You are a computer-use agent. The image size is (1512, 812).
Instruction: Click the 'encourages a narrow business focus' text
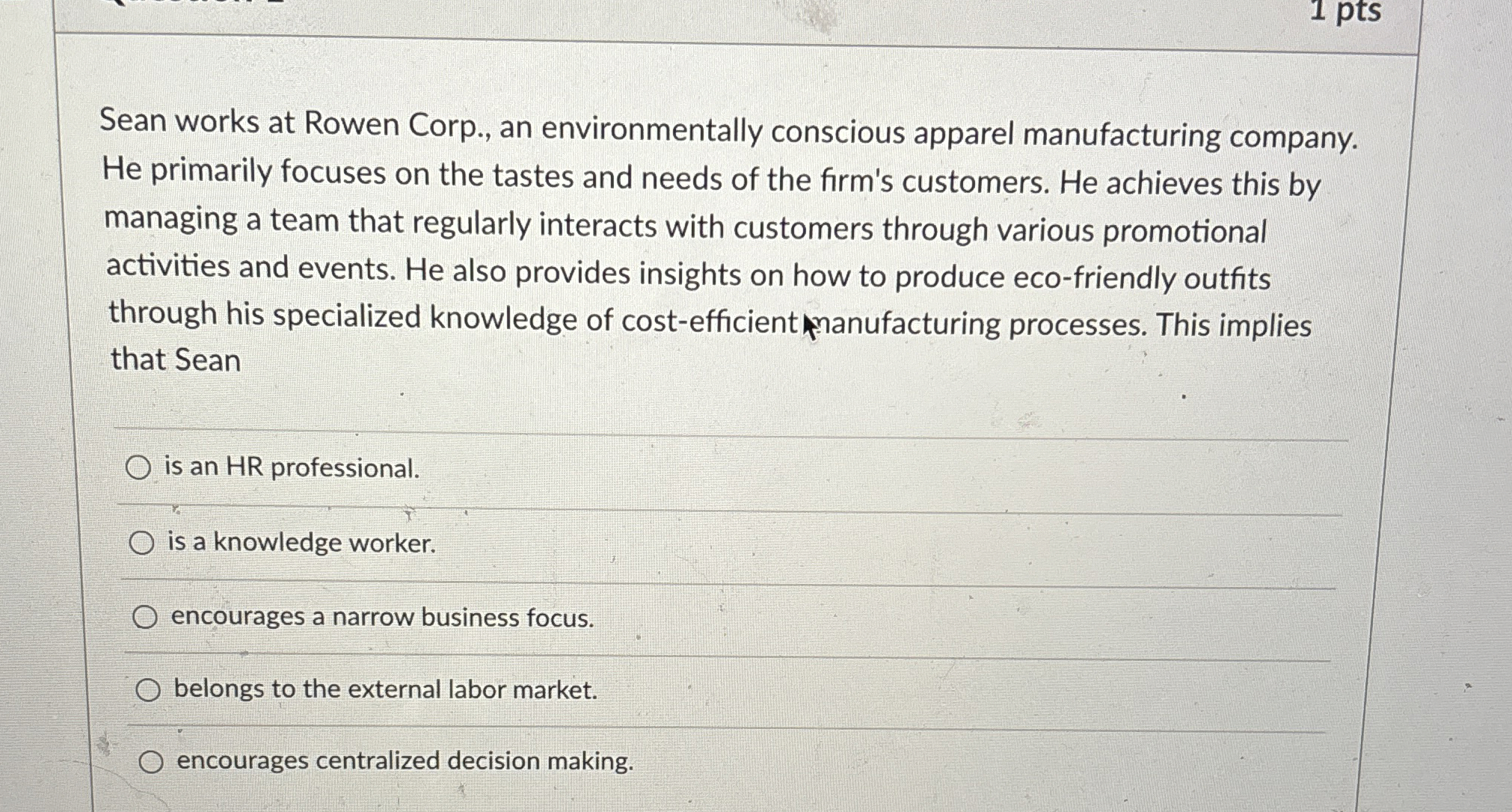click(381, 617)
